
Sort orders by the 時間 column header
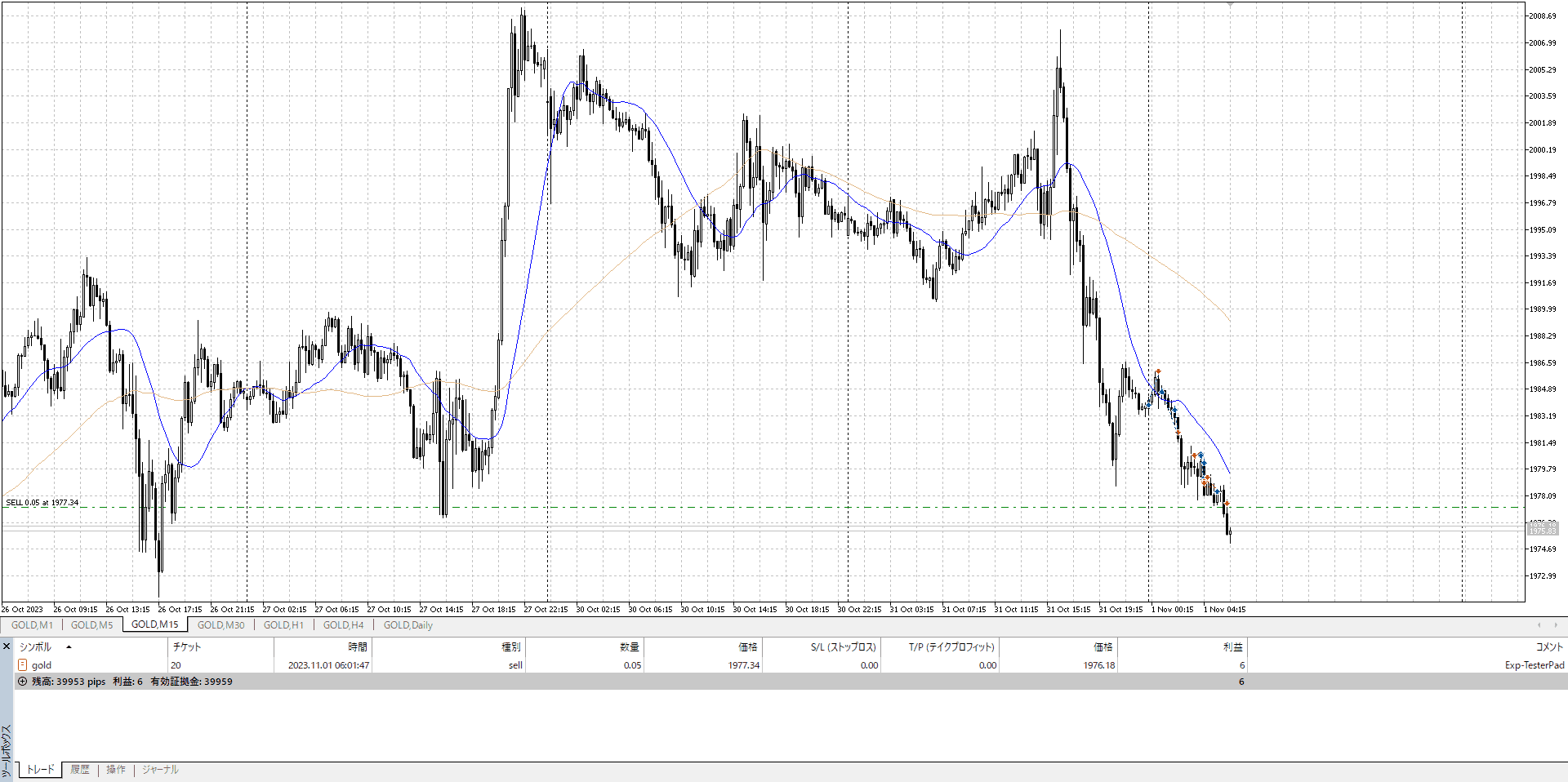358,647
